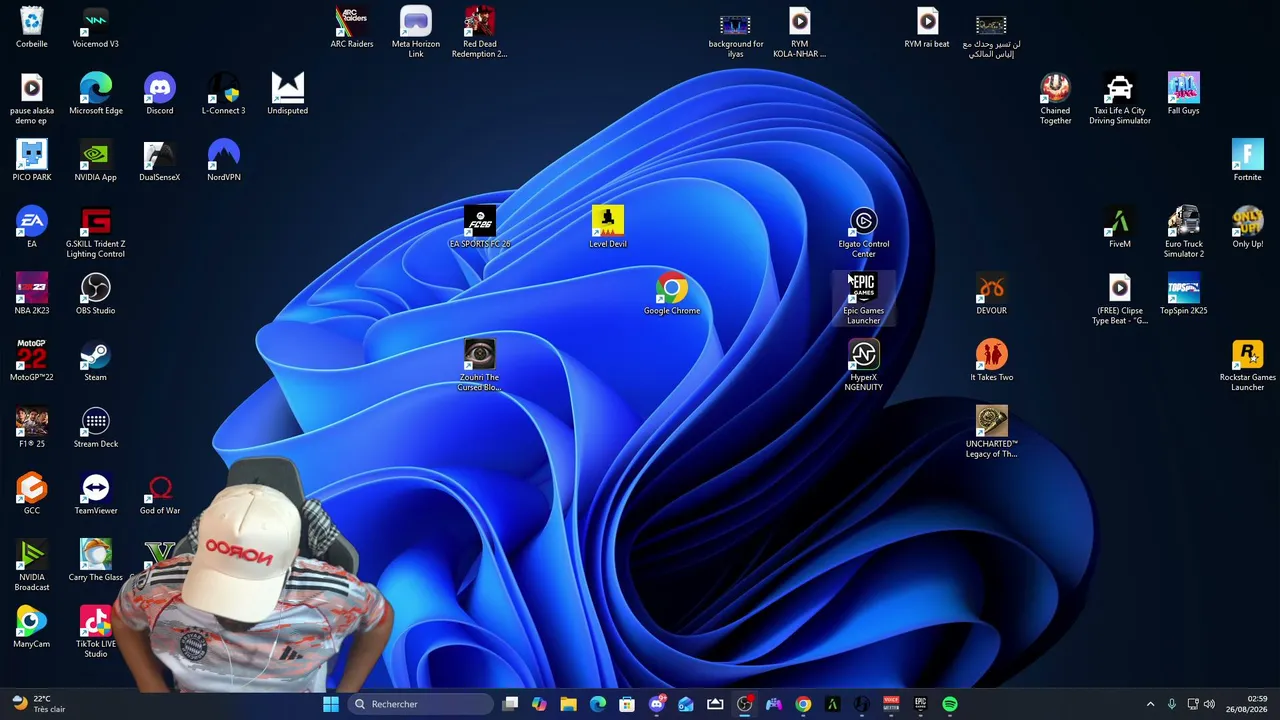The width and height of the screenshot is (1280, 720).
Task: Open the Corbeille recycle bin
Action: (x=32, y=28)
